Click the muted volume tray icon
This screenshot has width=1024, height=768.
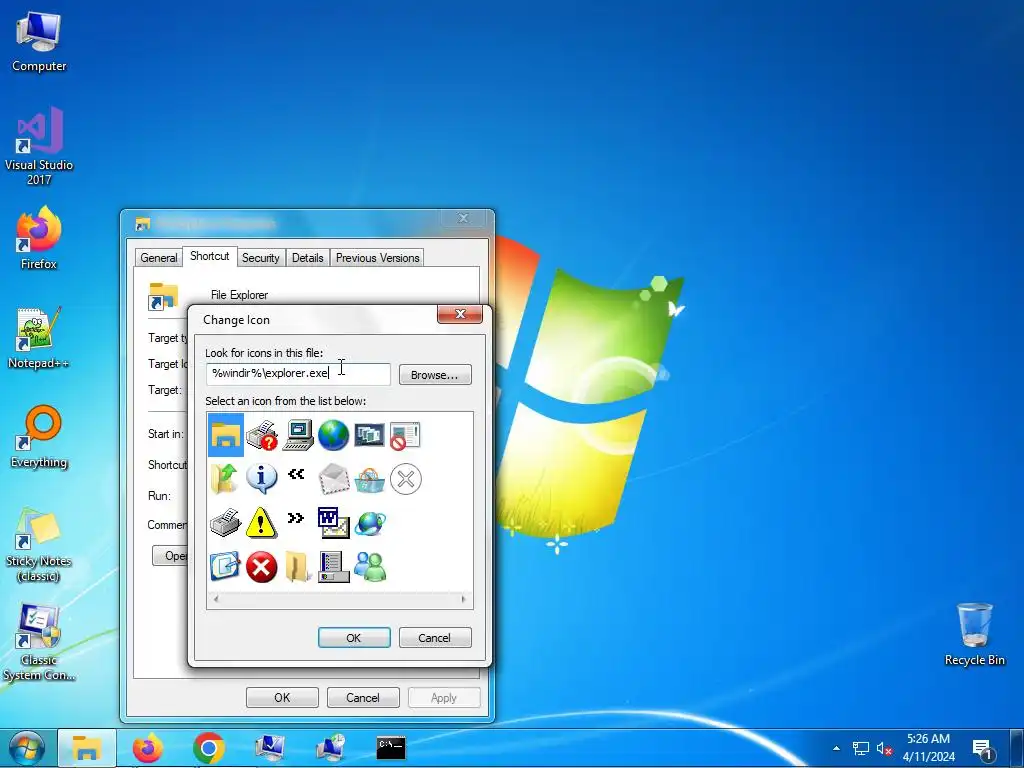(884, 748)
